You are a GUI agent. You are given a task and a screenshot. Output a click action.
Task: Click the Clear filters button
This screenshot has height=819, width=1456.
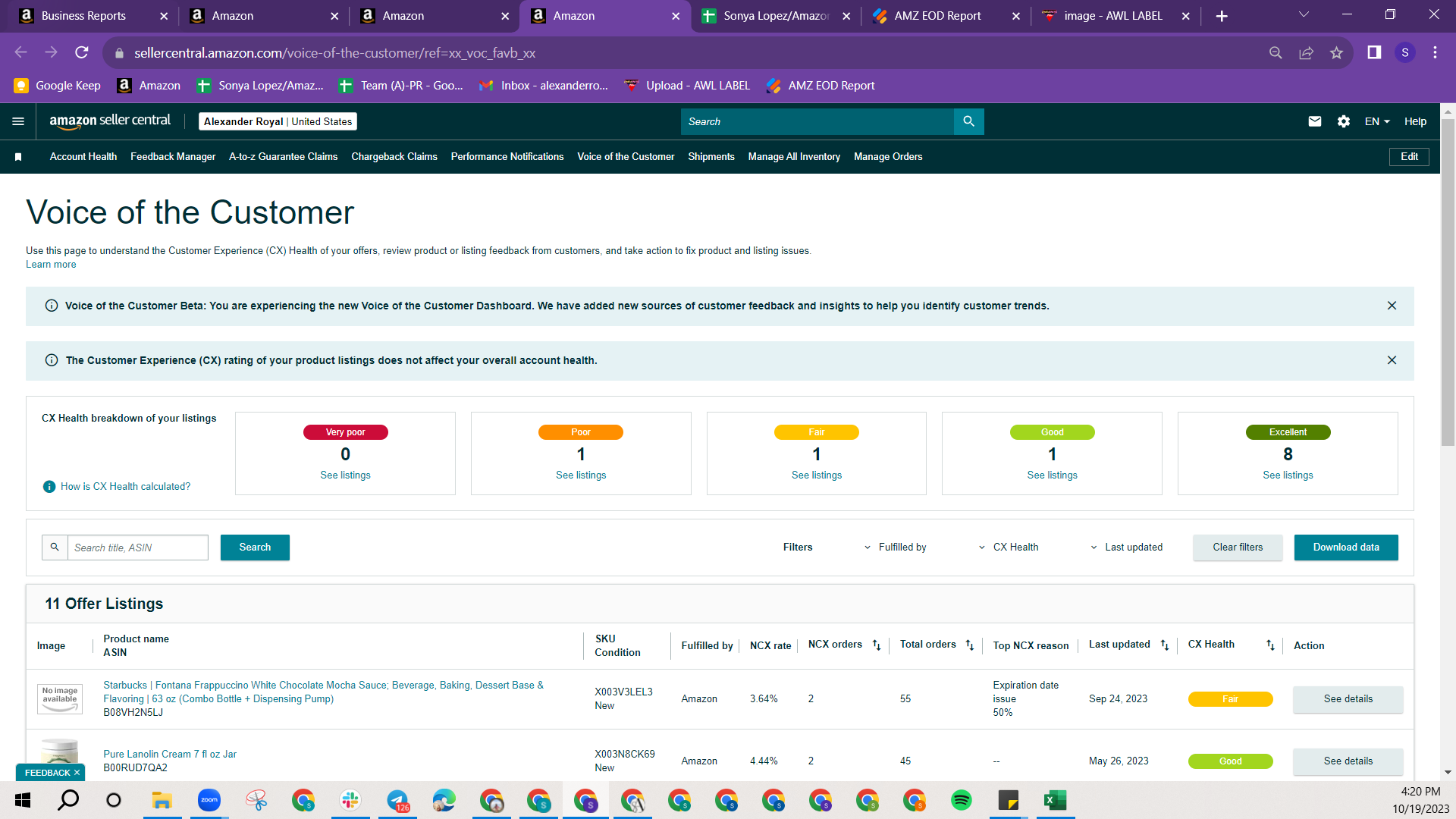tap(1238, 548)
